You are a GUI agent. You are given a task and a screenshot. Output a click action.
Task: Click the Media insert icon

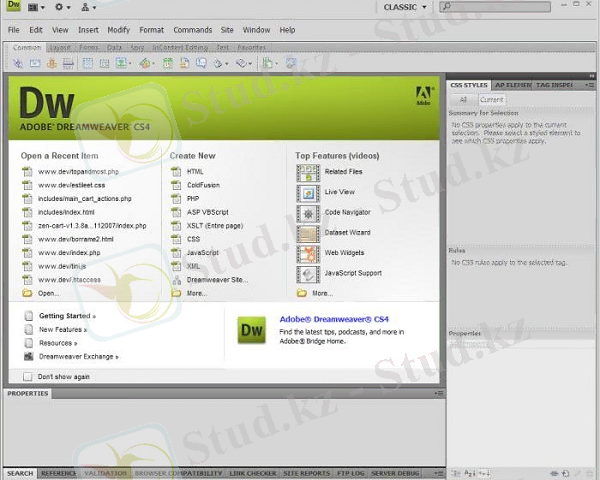[145, 63]
